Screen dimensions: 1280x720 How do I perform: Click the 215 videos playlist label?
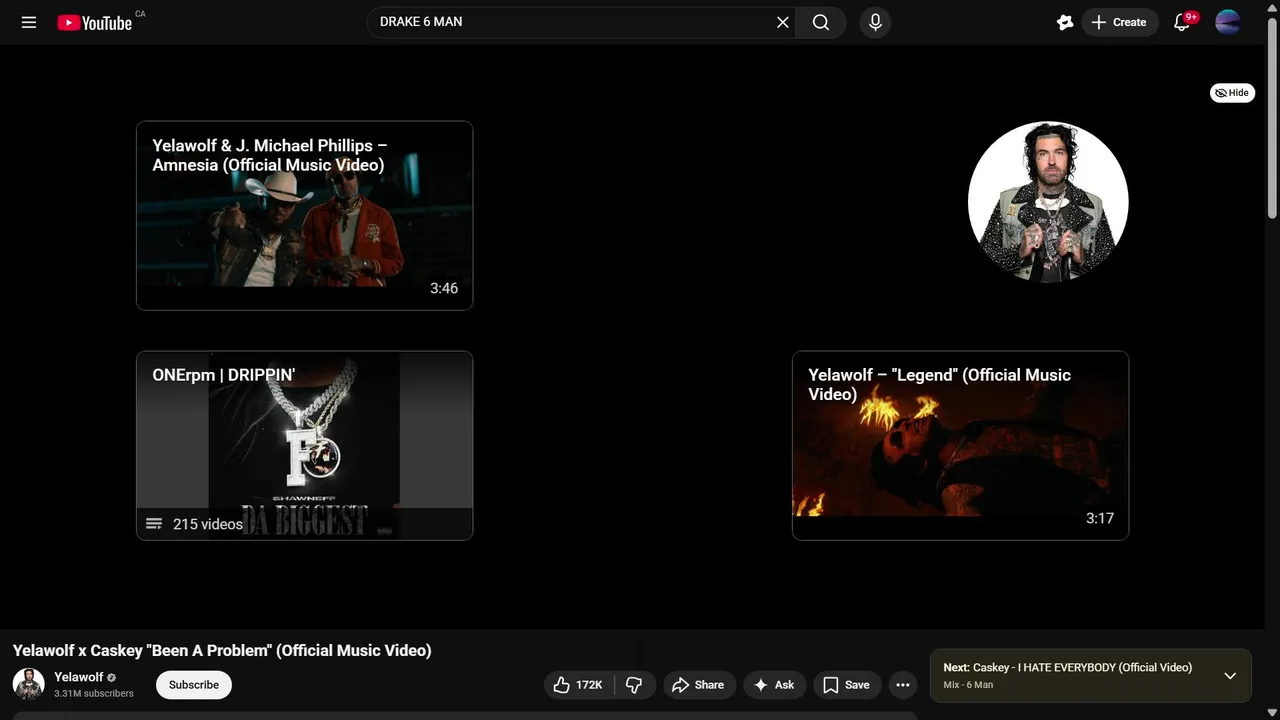[208, 524]
